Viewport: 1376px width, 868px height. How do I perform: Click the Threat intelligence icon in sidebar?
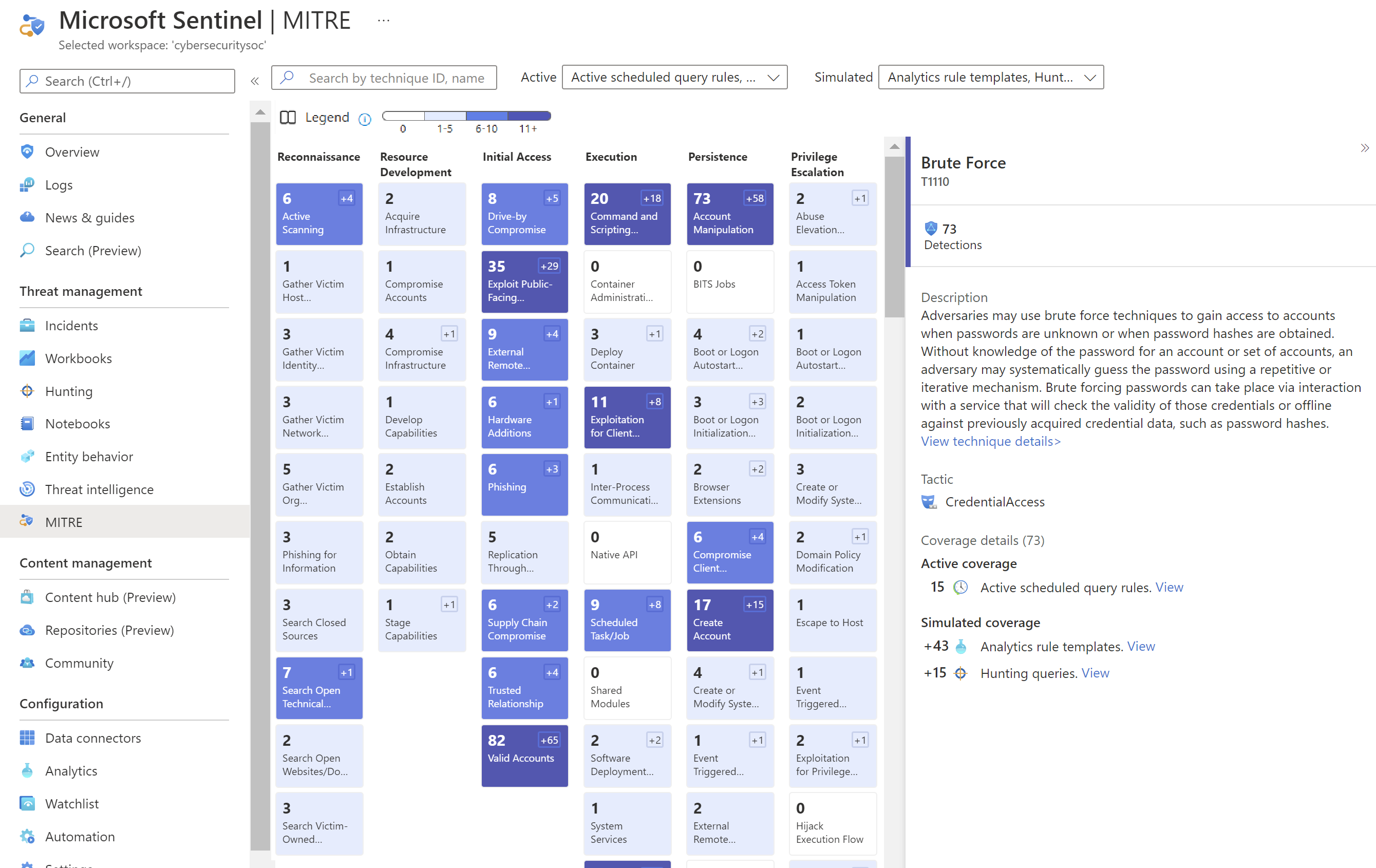(x=27, y=489)
